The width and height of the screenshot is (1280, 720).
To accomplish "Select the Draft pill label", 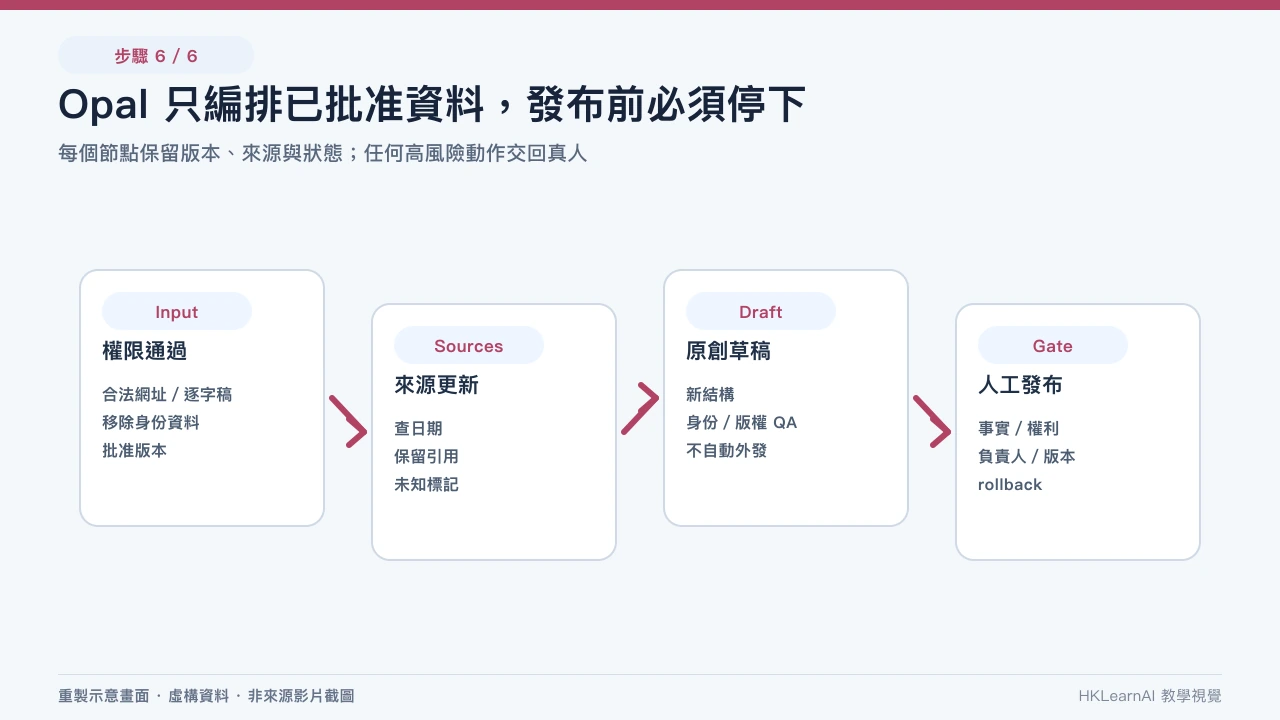I will (x=761, y=312).
